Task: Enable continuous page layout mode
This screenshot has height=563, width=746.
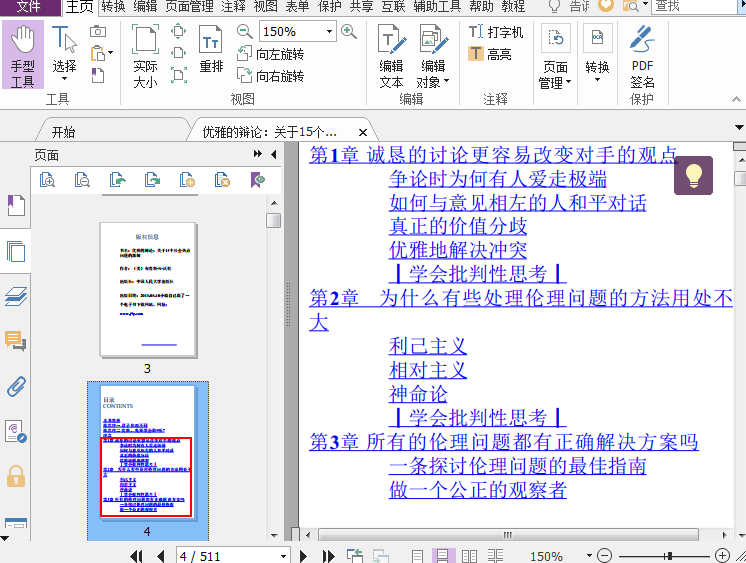Action: (442, 556)
